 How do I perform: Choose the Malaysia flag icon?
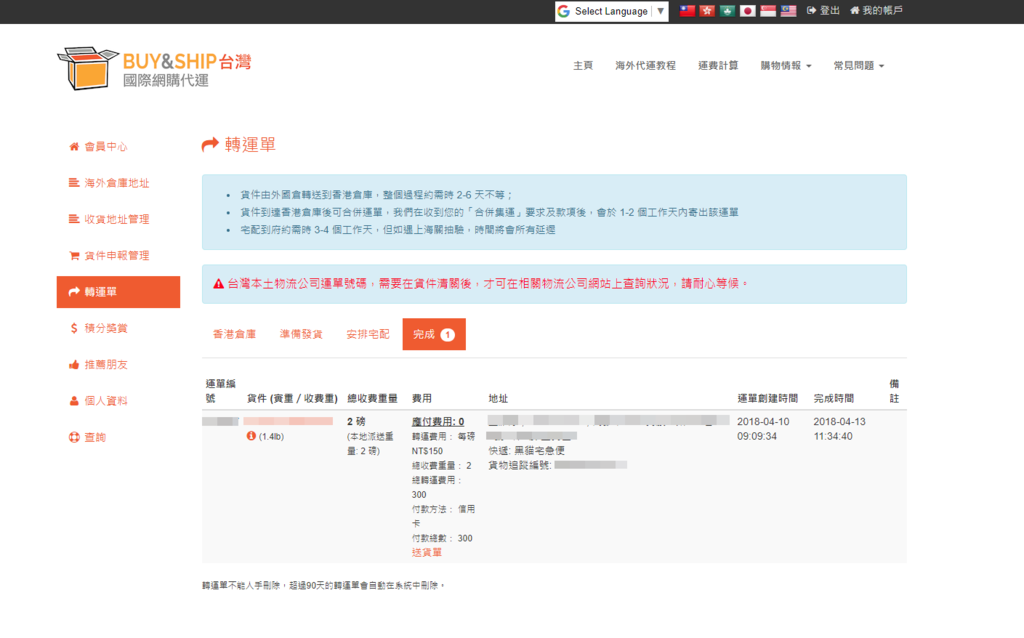(x=788, y=11)
